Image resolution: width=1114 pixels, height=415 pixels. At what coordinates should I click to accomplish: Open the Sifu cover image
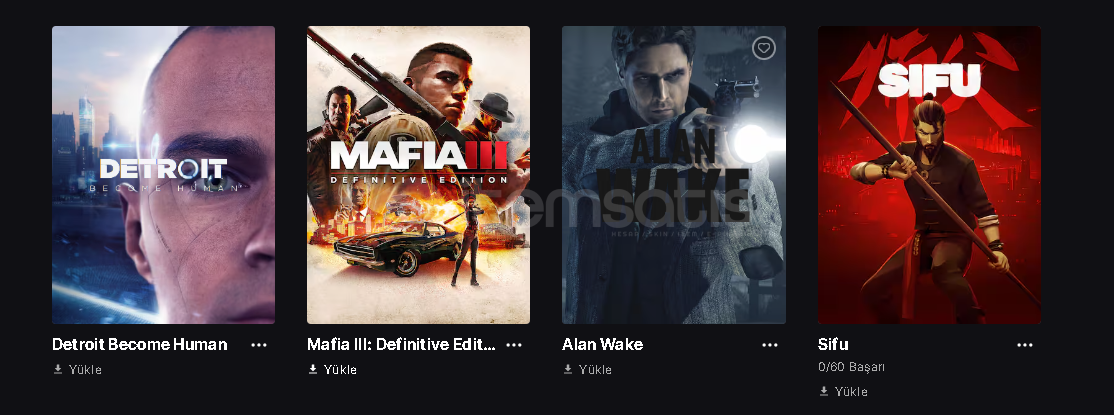[929, 175]
